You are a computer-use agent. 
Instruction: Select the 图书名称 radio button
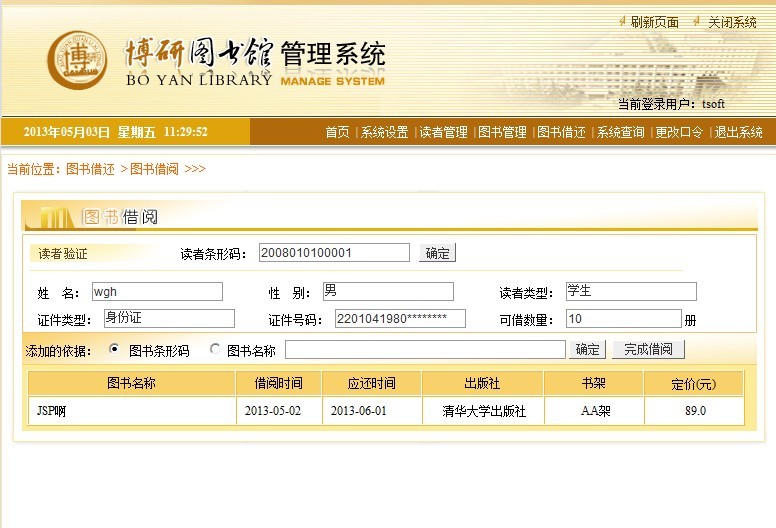click(x=214, y=349)
